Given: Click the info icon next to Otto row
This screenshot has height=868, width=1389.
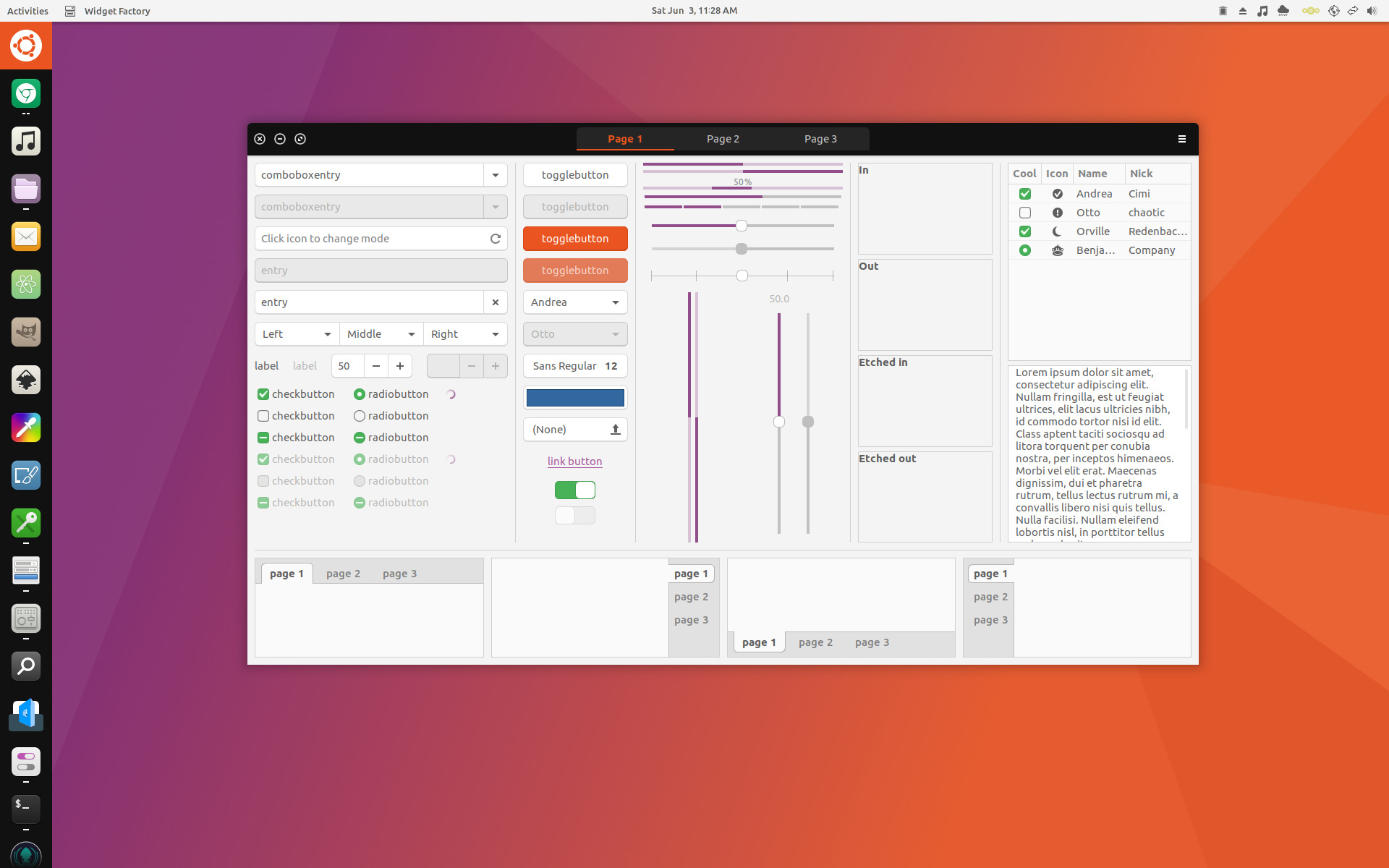Looking at the screenshot, I should coord(1056,212).
